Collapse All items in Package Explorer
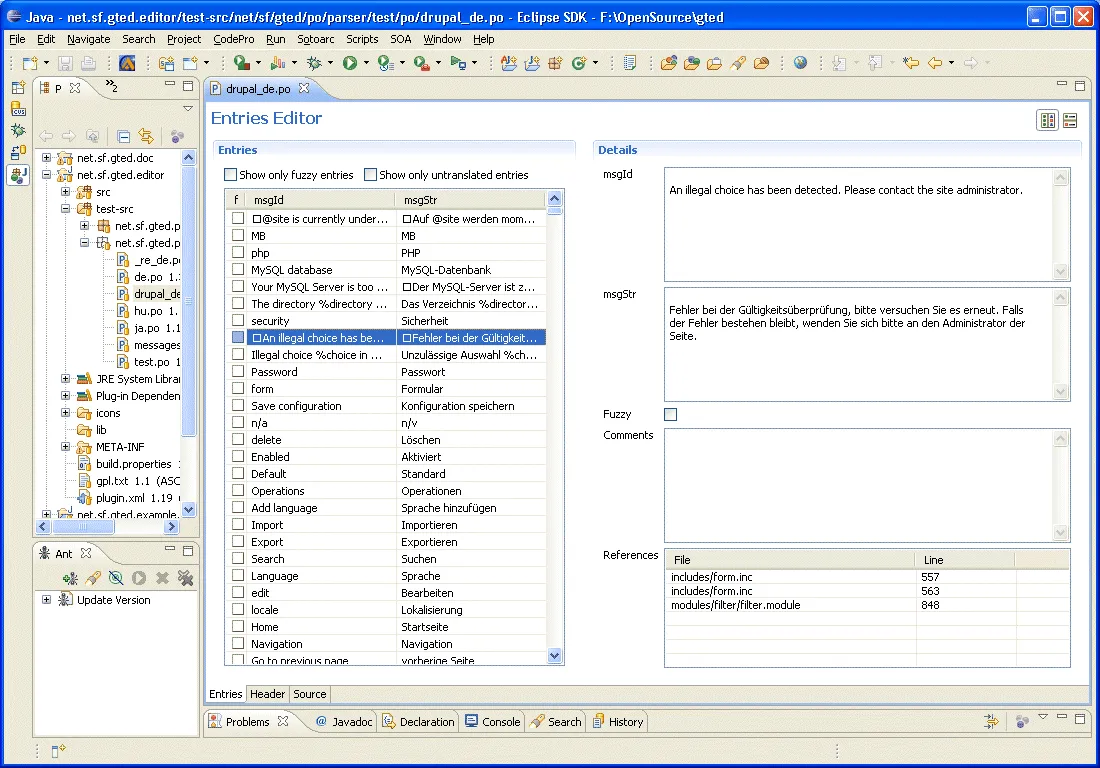Screen dimensions: 1100x768 [x=124, y=135]
